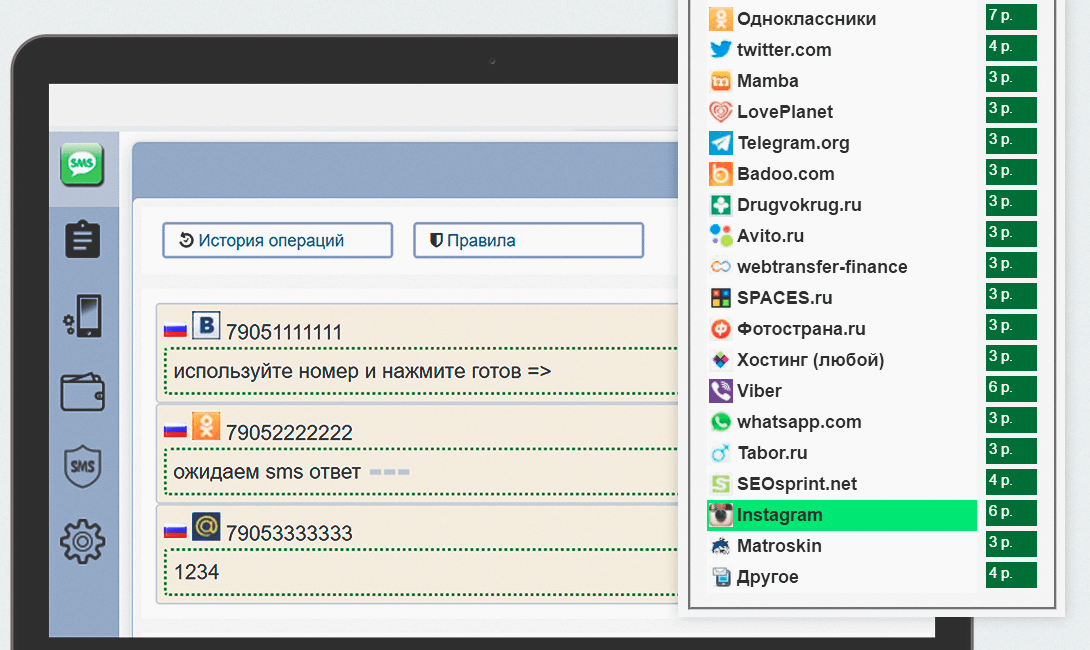
Task: Choose the Tabor.ru service entry
Action: point(842,453)
